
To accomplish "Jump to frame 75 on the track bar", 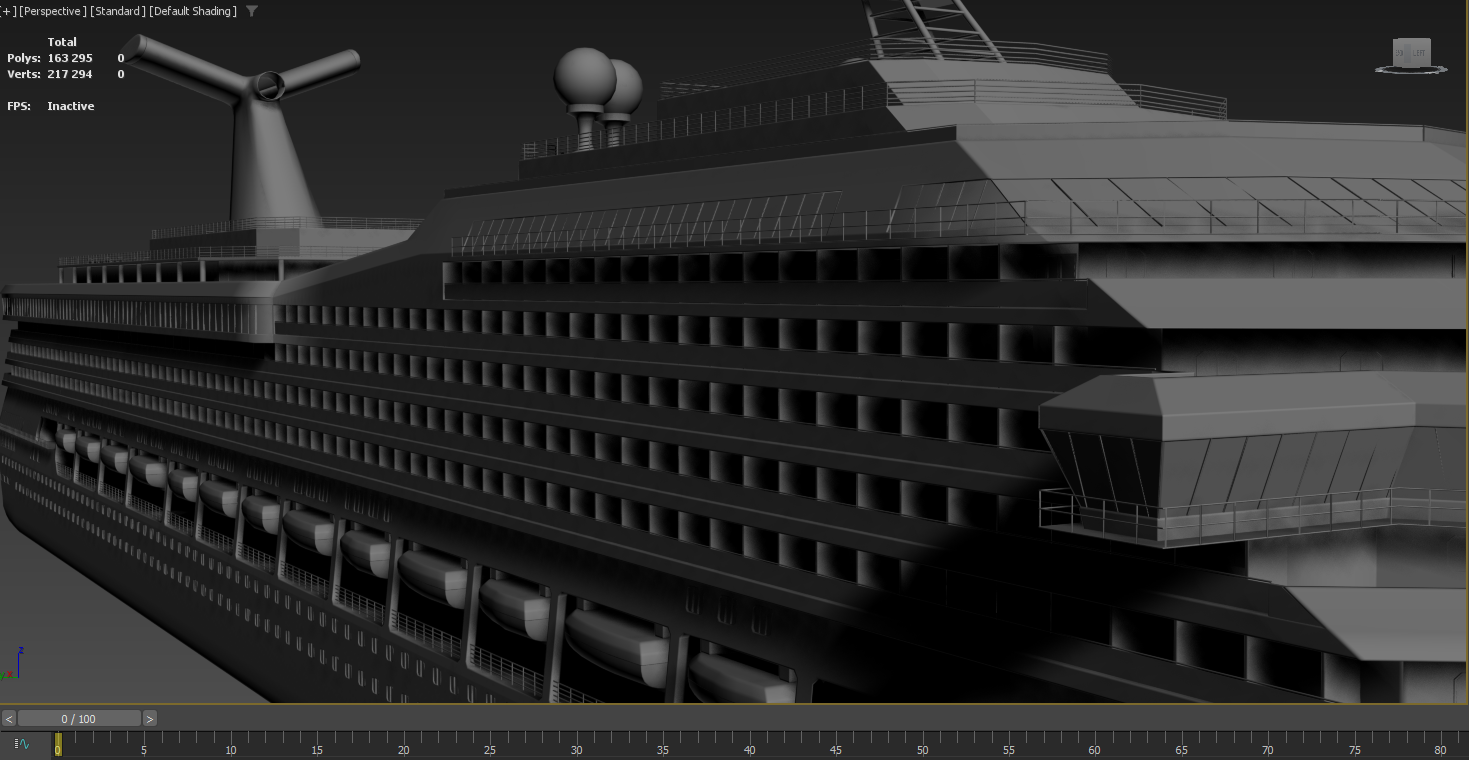I will coord(1354,742).
